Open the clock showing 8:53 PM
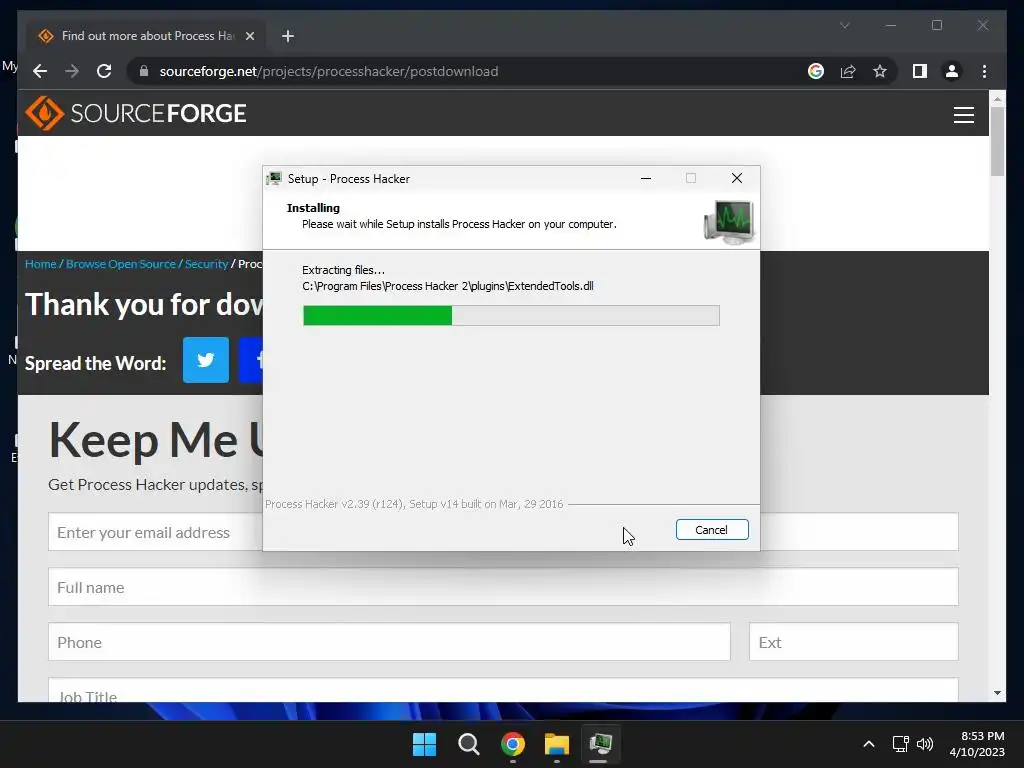This screenshot has width=1024, height=768. pos(977,744)
